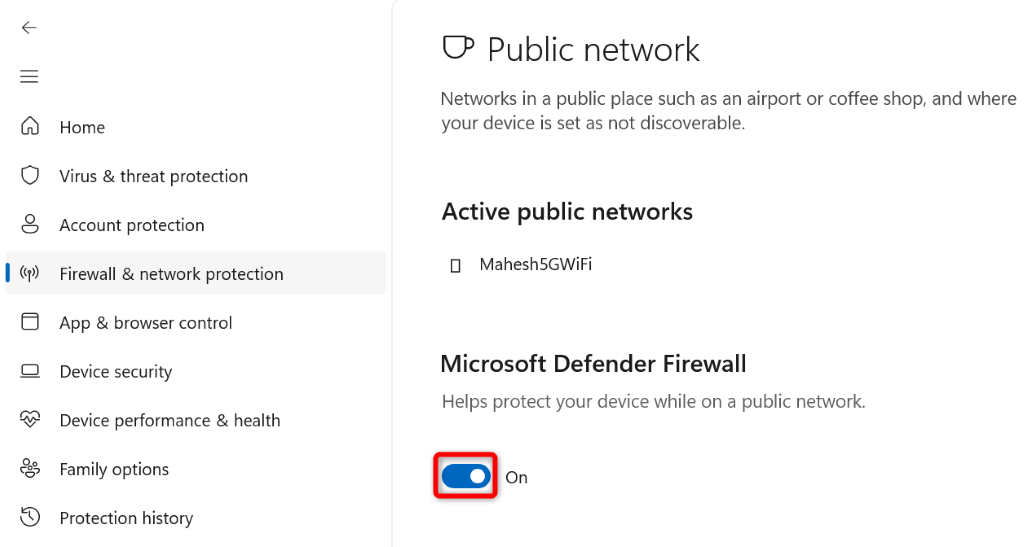Image resolution: width=1024 pixels, height=547 pixels.
Task: Click the Device security laptop icon
Action: 30,371
